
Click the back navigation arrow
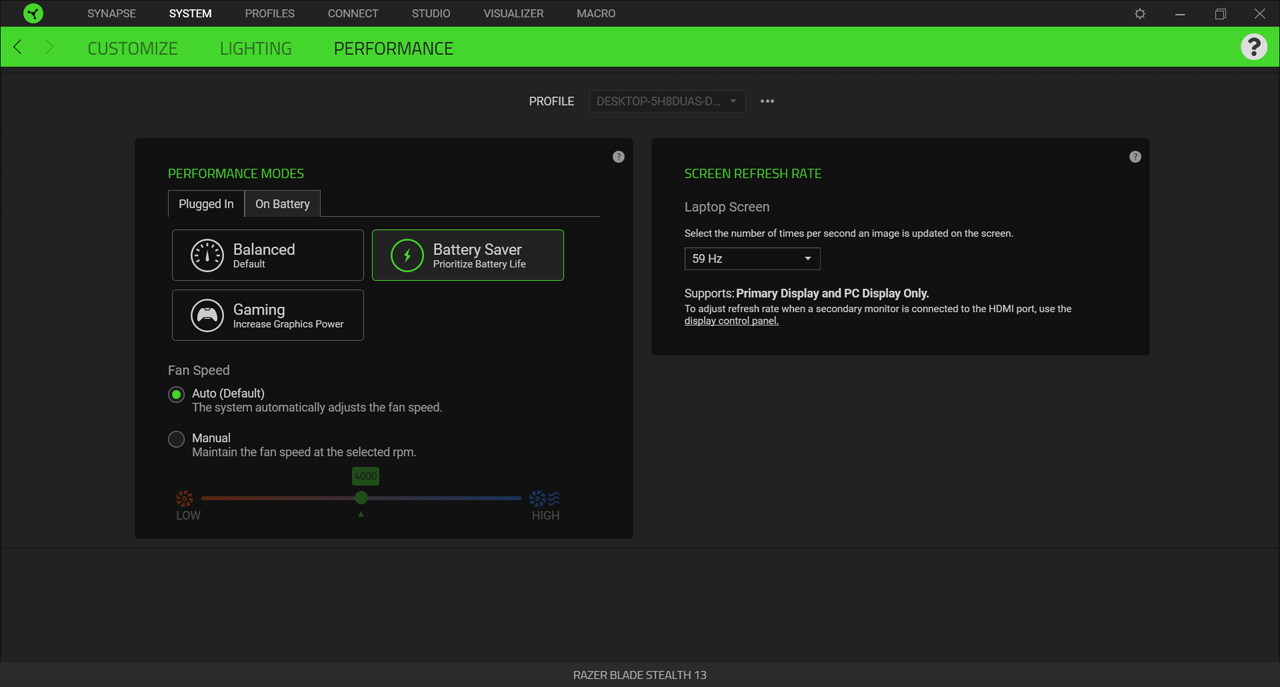(16, 46)
